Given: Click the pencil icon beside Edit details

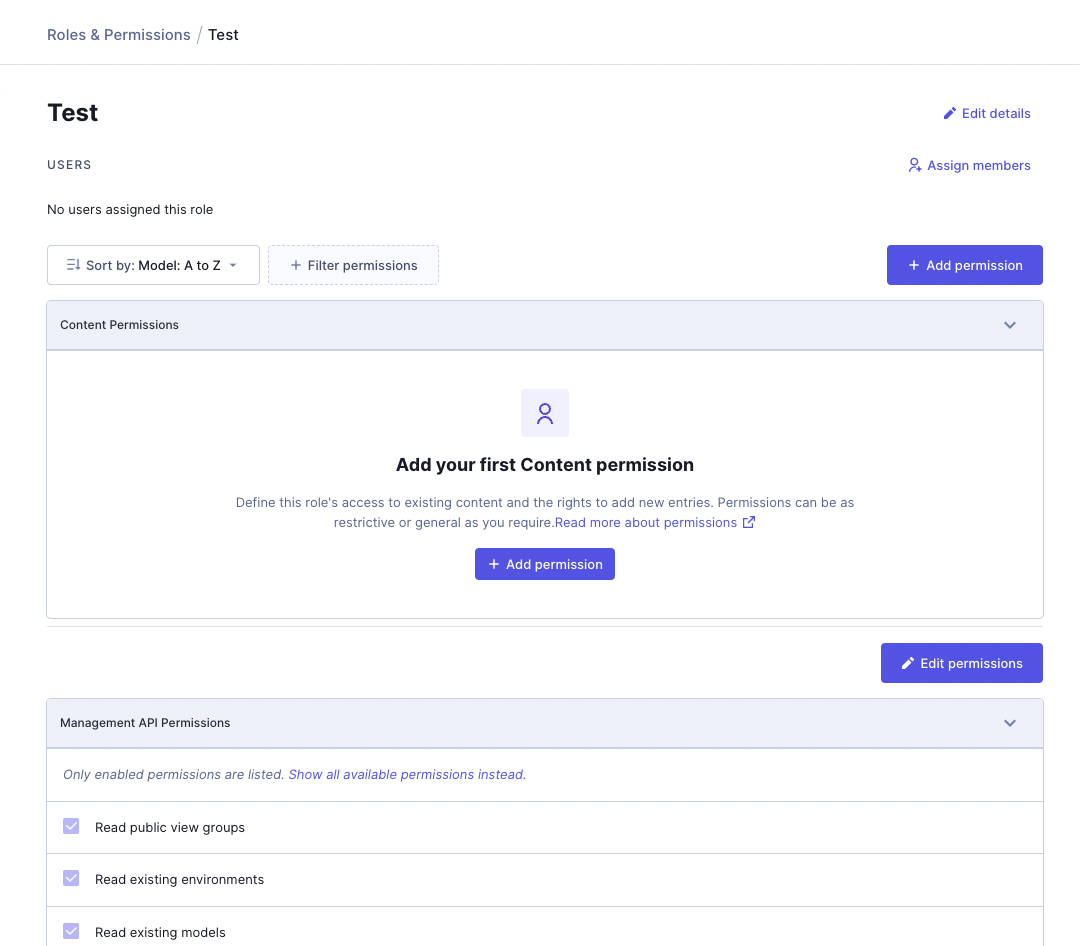Looking at the screenshot, I should click(950, 114).
